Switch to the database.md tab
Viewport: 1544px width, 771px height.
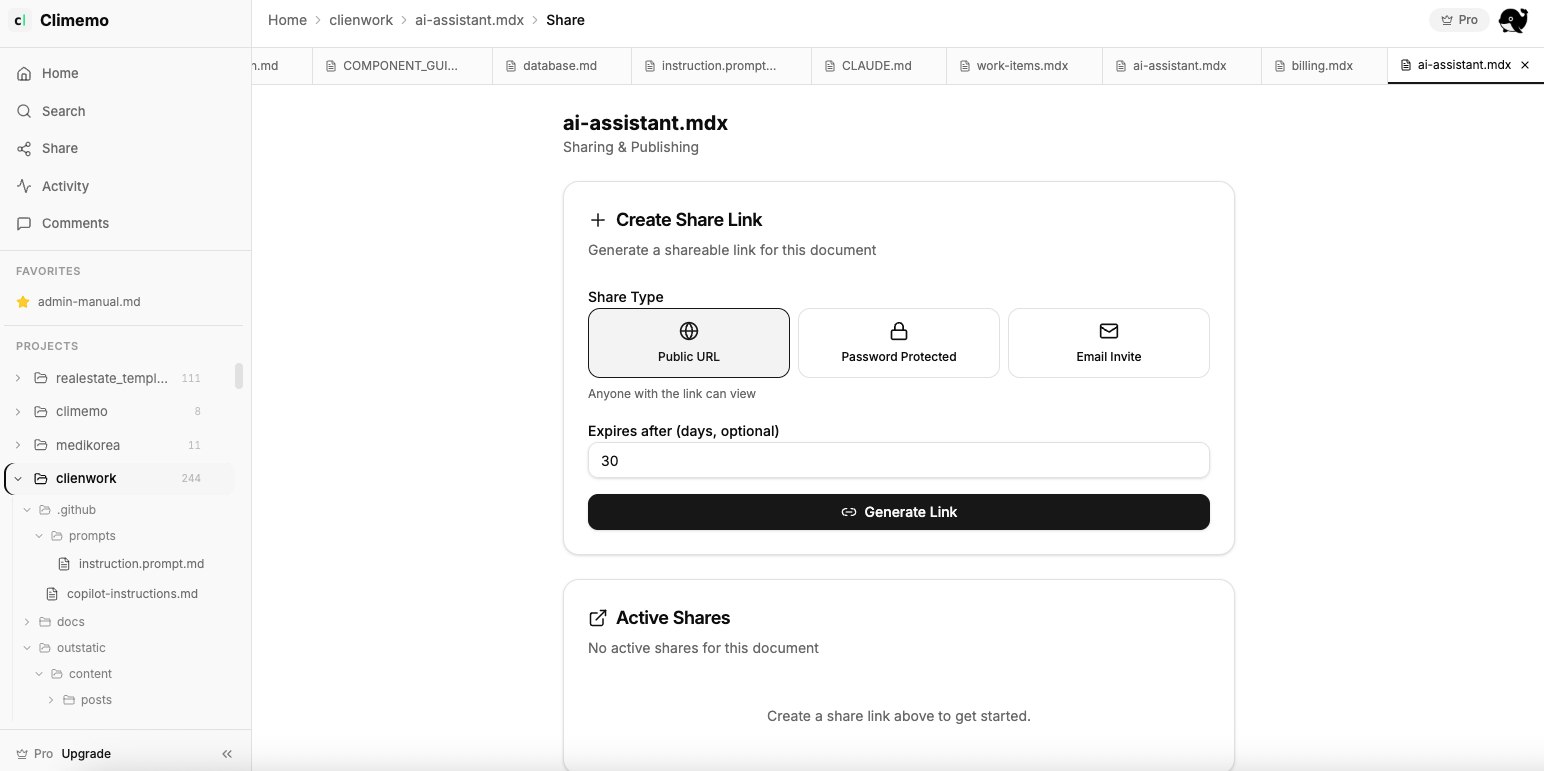(559, 66)
